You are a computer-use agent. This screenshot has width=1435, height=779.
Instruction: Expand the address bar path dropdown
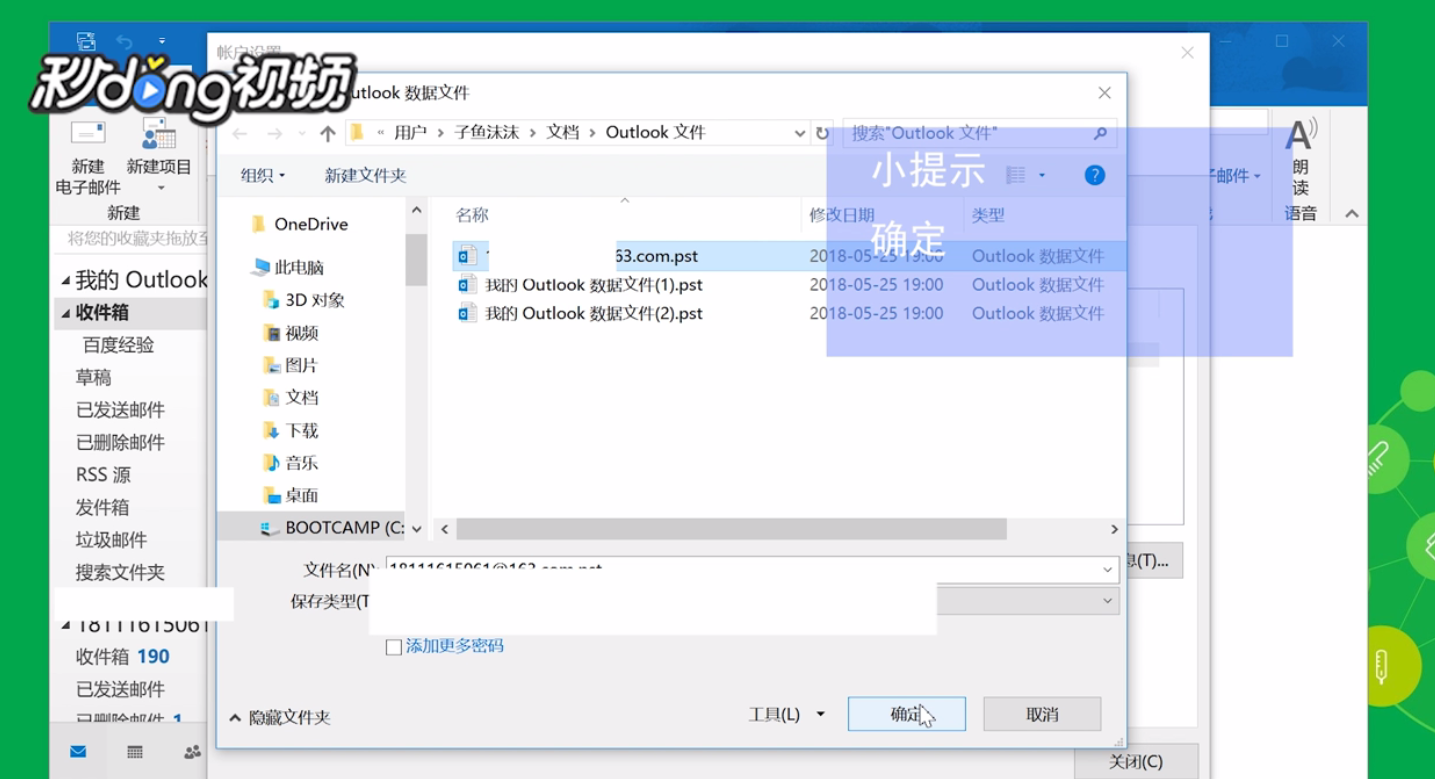[x=799, y=133]
